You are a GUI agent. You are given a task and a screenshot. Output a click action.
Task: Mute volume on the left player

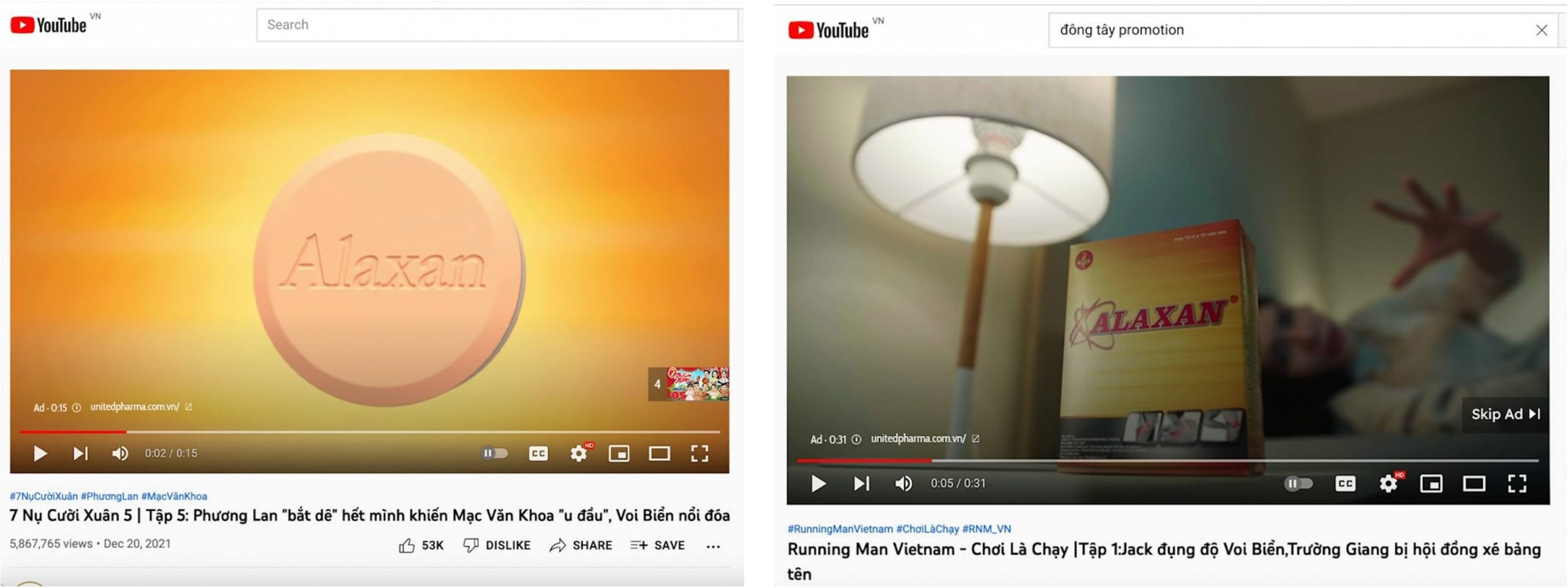120,453
